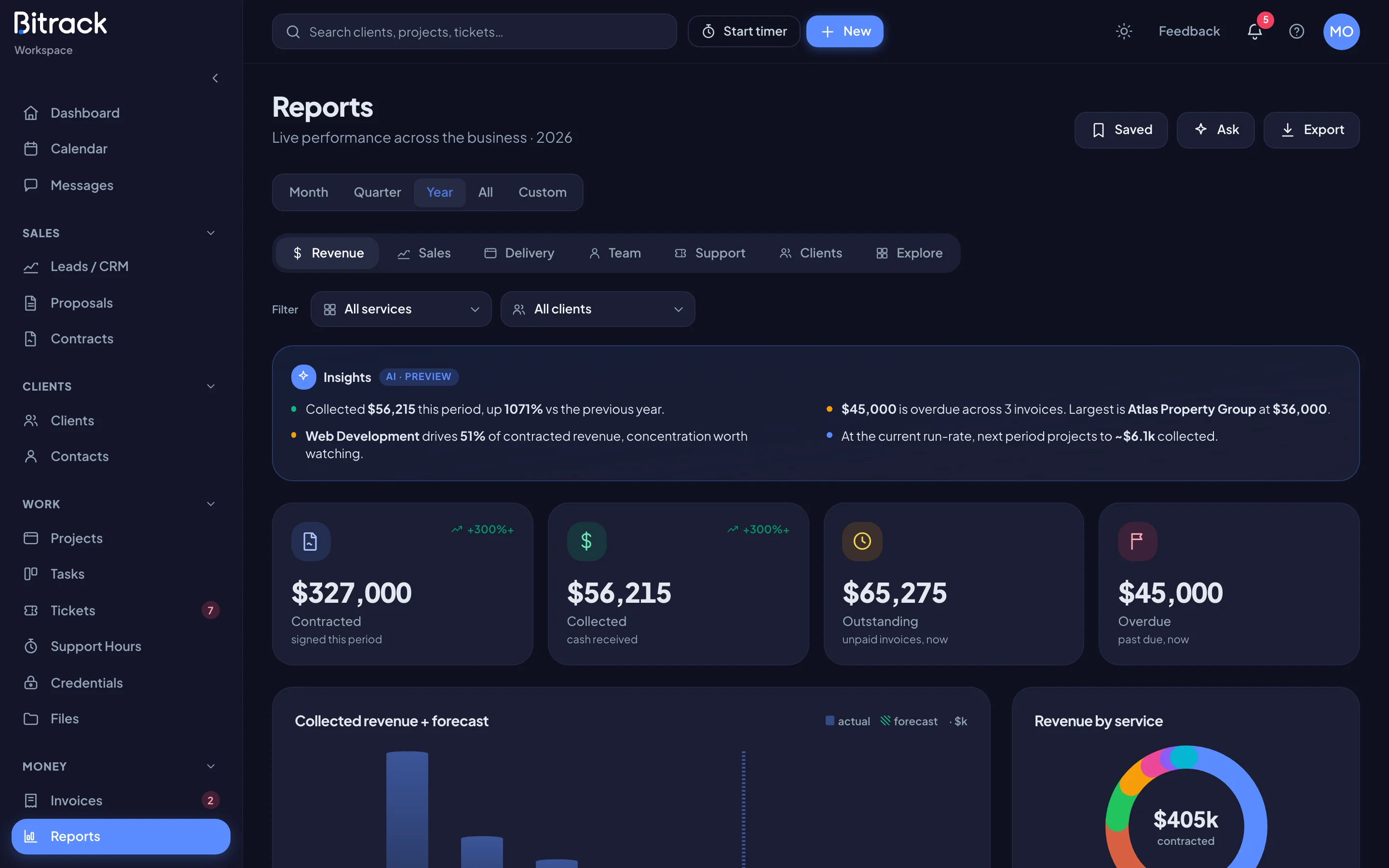The width and height of the screenshot is (1389, 868).
Task: Collapse the MONEY section
Action: [211, 766]
